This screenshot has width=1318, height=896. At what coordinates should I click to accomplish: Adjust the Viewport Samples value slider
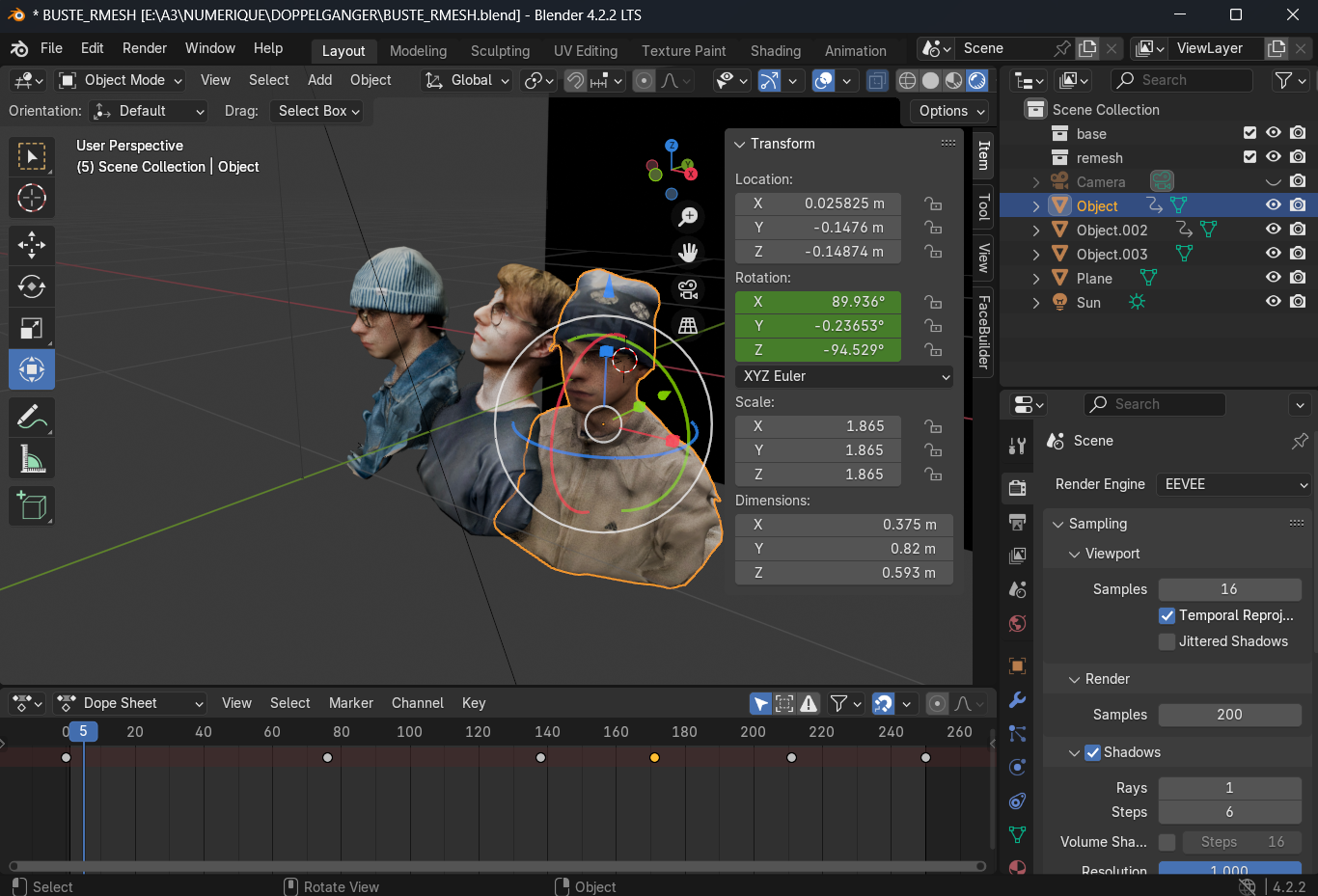click(1229, 588)
